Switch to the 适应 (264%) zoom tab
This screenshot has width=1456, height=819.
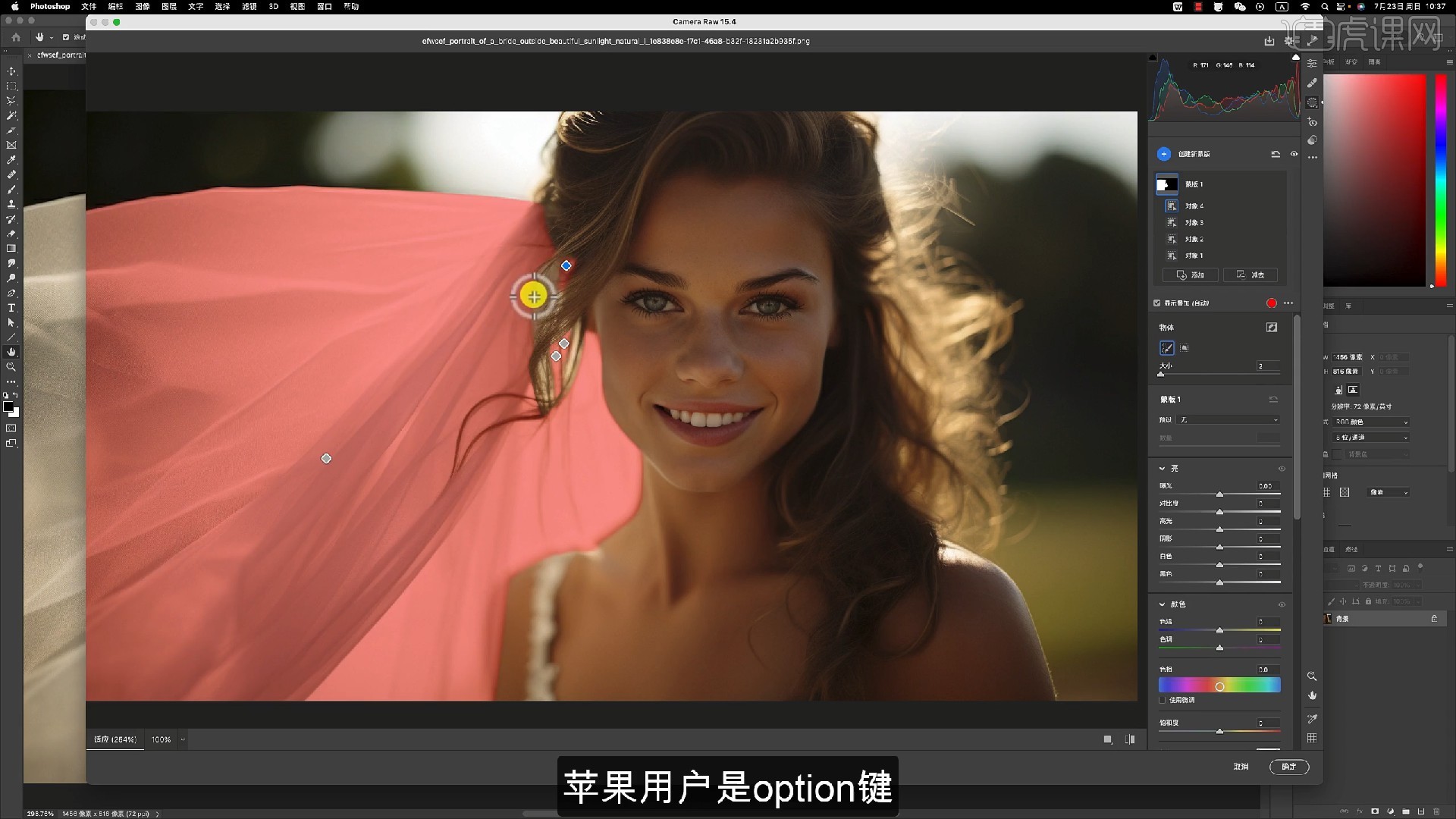coord(115,739)
